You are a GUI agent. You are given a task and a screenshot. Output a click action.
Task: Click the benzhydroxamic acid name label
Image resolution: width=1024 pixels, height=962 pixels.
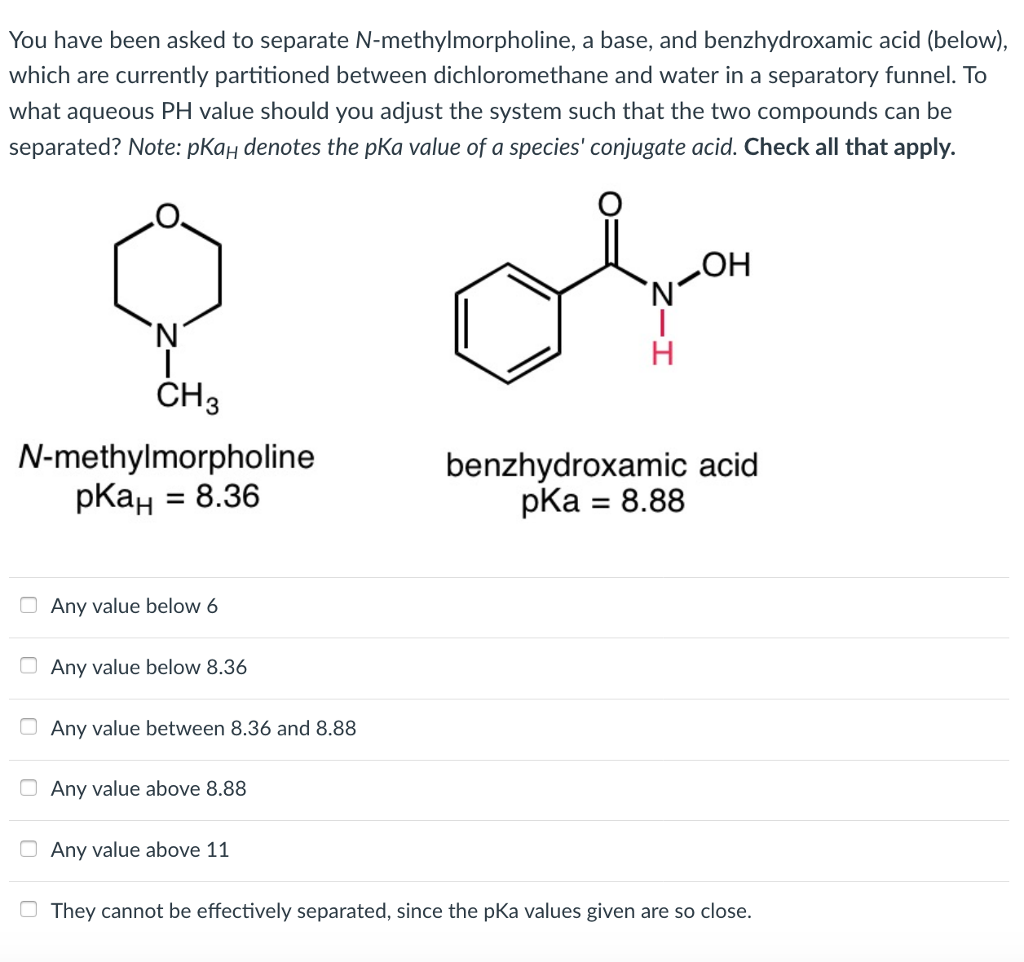pyautogui.click(x=601, y=464)
